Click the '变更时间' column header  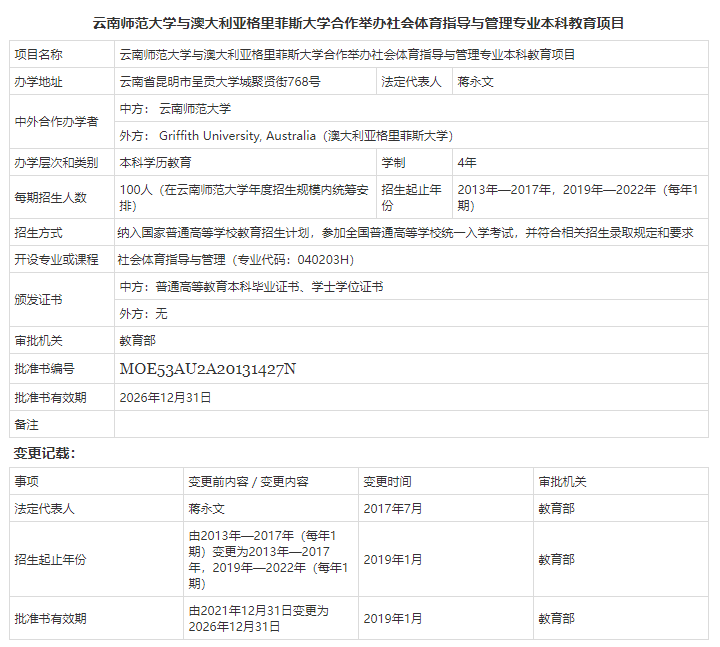(x=388, y=482)
